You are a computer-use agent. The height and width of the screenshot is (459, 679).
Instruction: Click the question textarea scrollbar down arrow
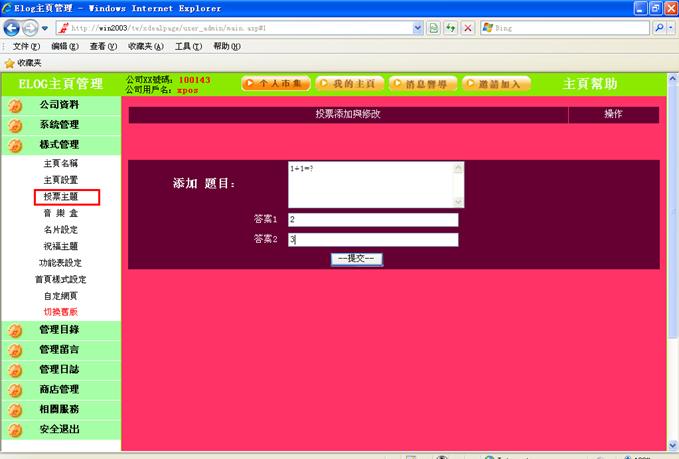pyautogui.click(x=459, y=200)
